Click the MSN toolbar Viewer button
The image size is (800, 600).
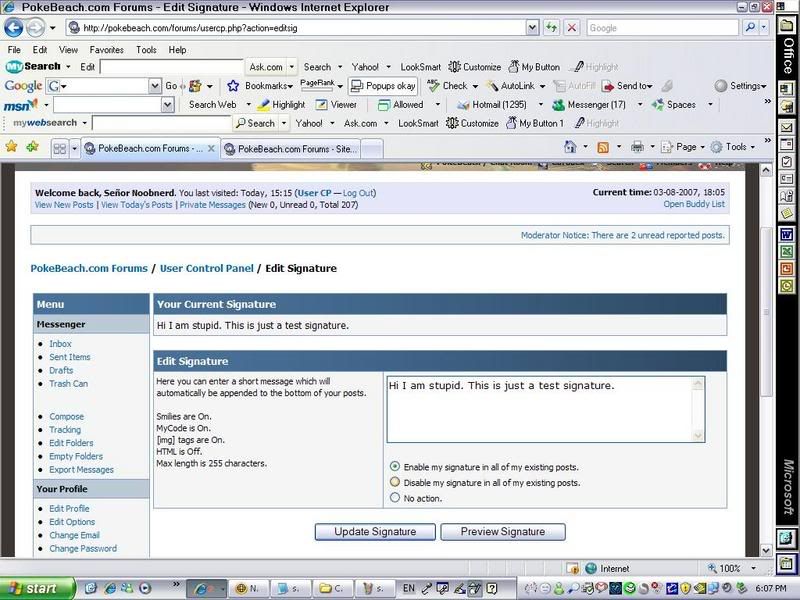pyautogui.click(x=336, y=105)
